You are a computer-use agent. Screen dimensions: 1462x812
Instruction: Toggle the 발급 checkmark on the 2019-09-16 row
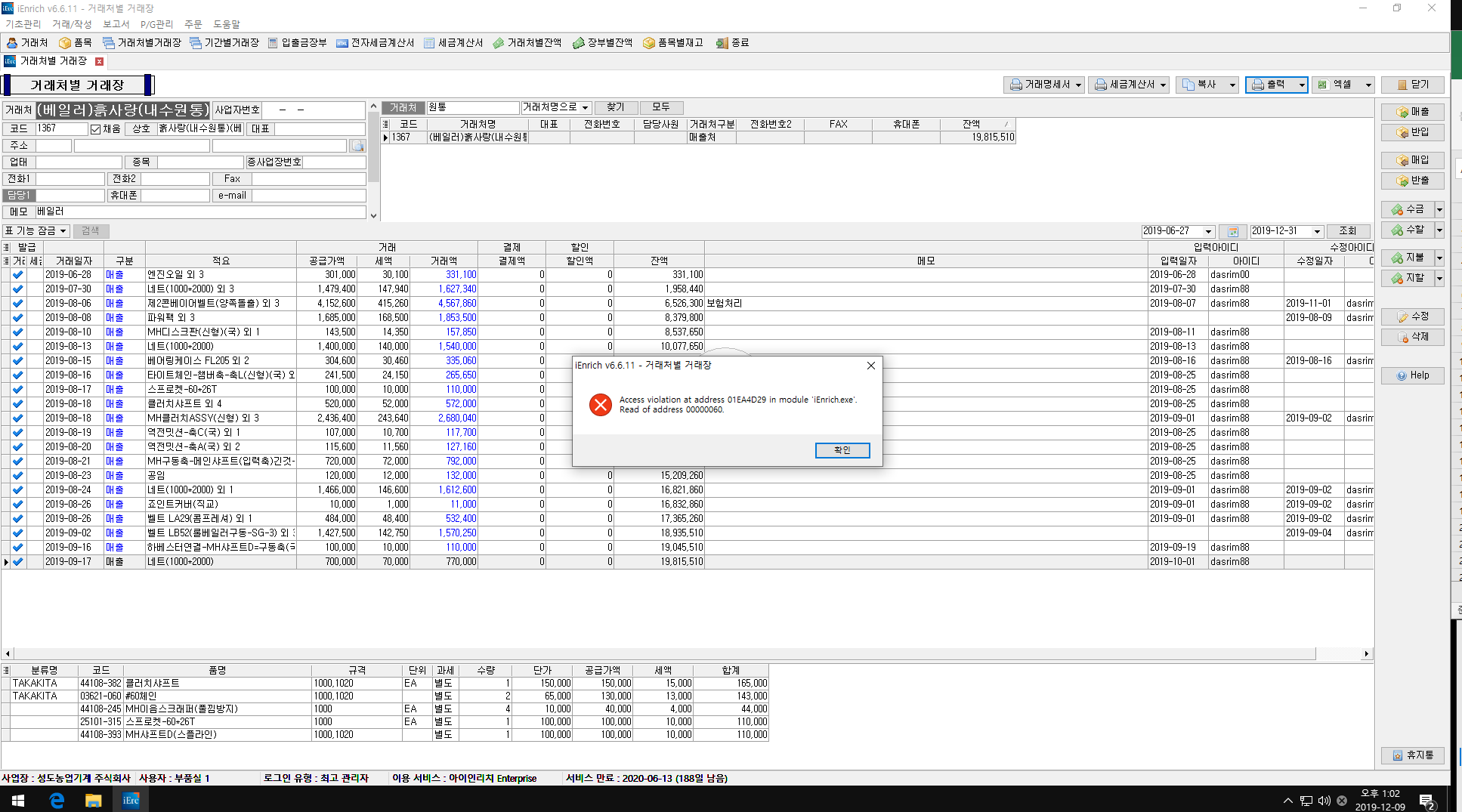(x=18, y=548)
